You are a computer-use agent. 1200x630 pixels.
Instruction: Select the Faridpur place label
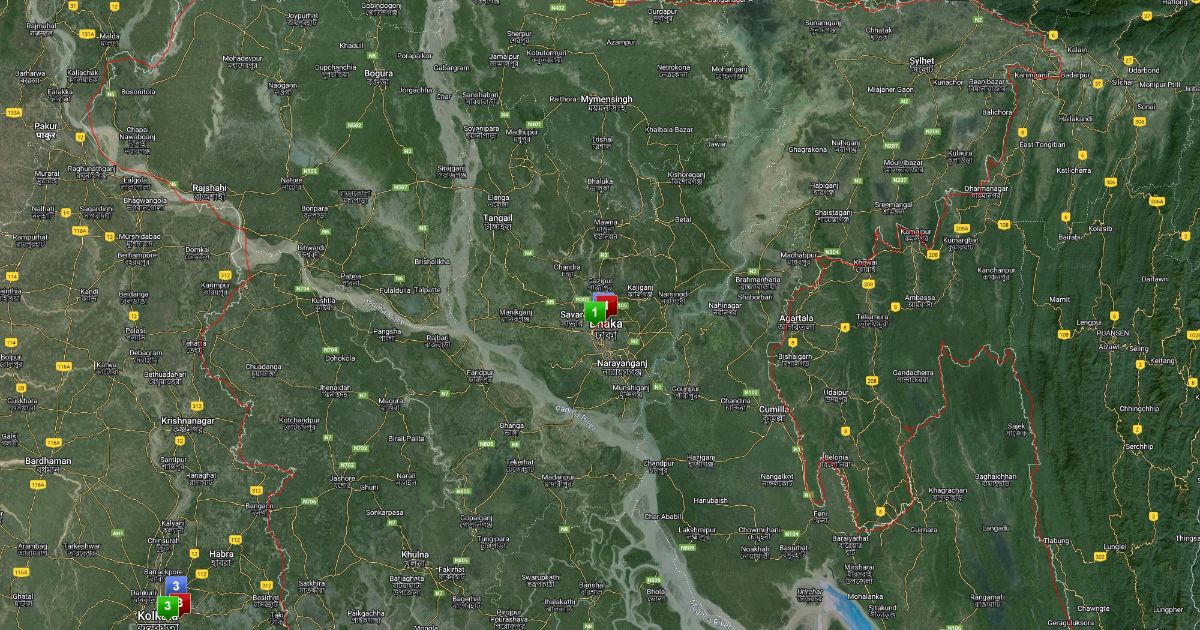[481, 372]
